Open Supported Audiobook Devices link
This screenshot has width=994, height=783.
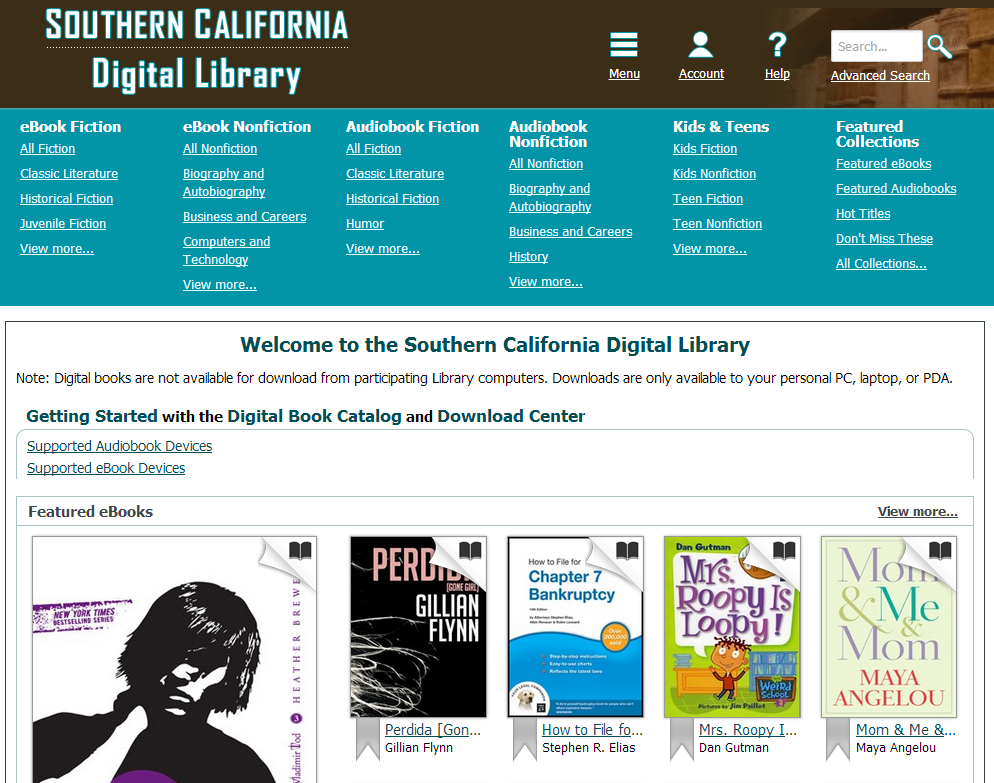tap(119, 446)
